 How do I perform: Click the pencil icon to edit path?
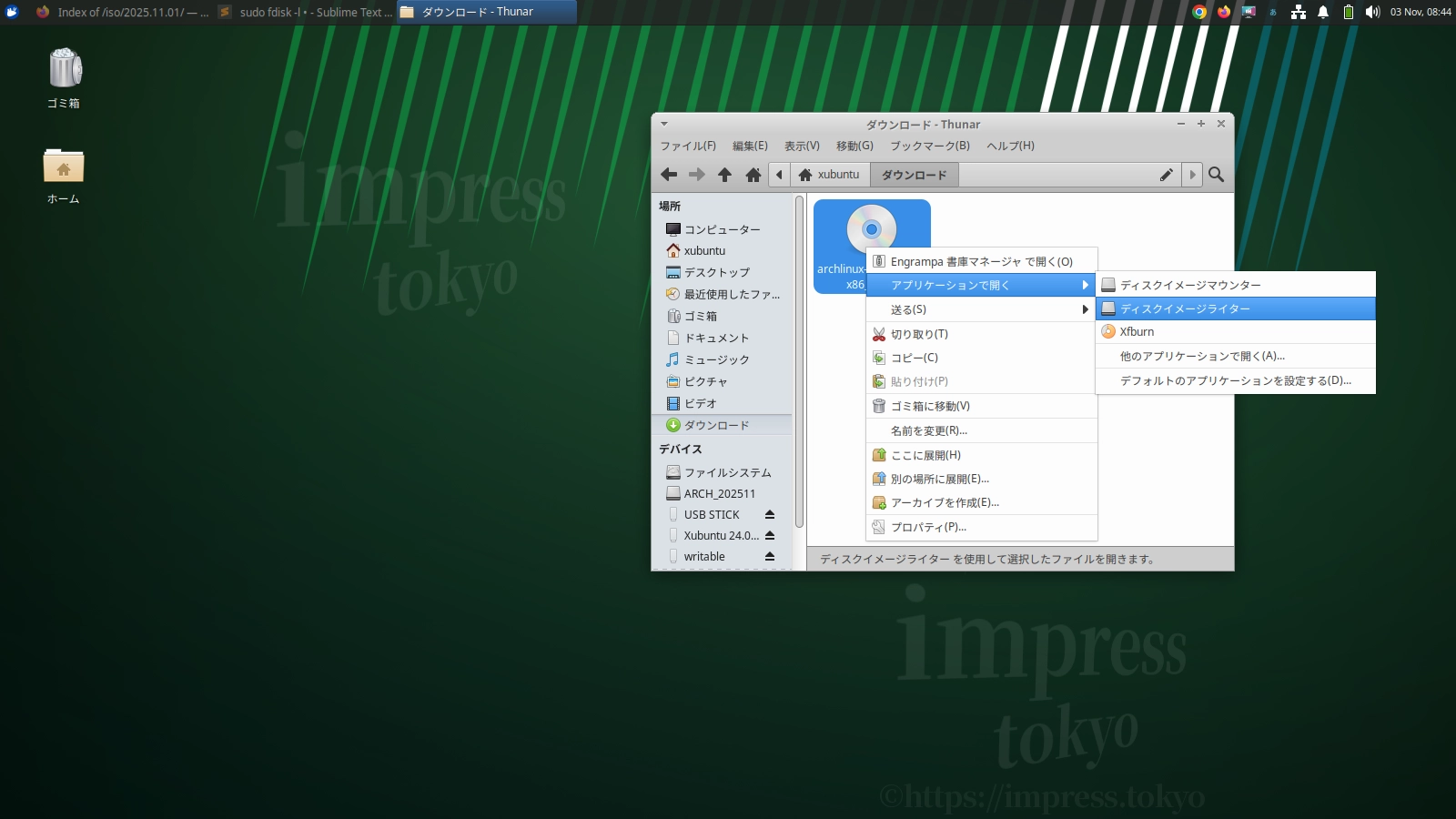[1167, 175]
